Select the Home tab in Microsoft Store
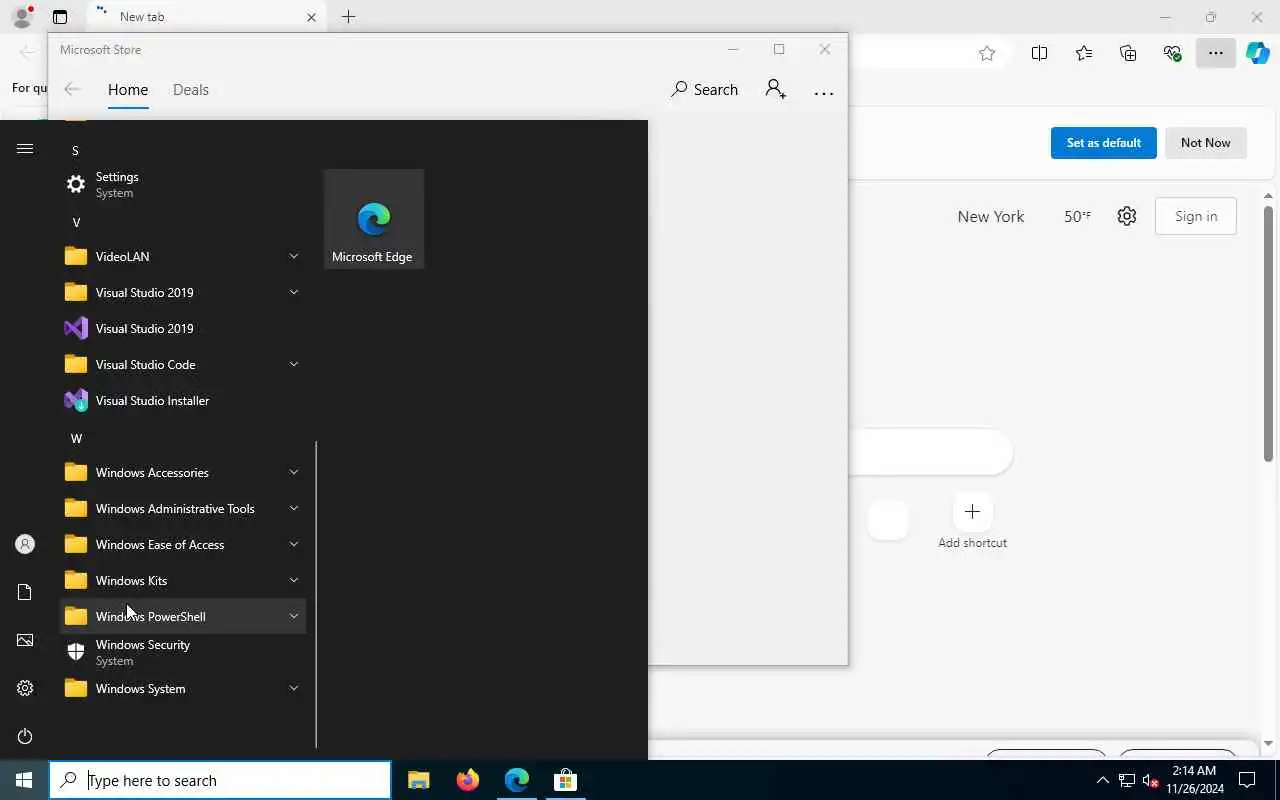 [x=128, y=89]
